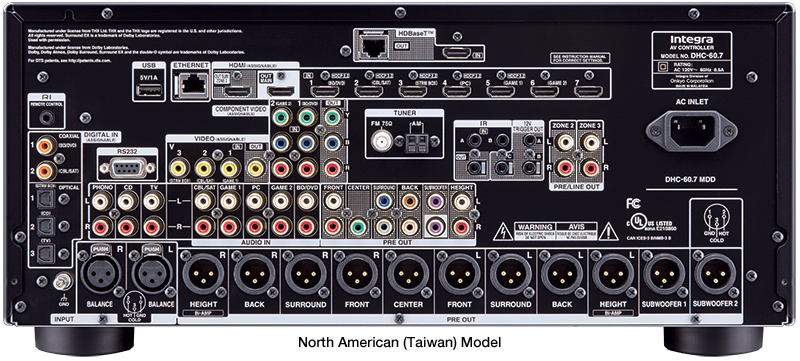Image resolution: width=800 pixels, height=361 pixels.
Task: Click the DHC-60.7 MDD model text
Action: [692, 180]
